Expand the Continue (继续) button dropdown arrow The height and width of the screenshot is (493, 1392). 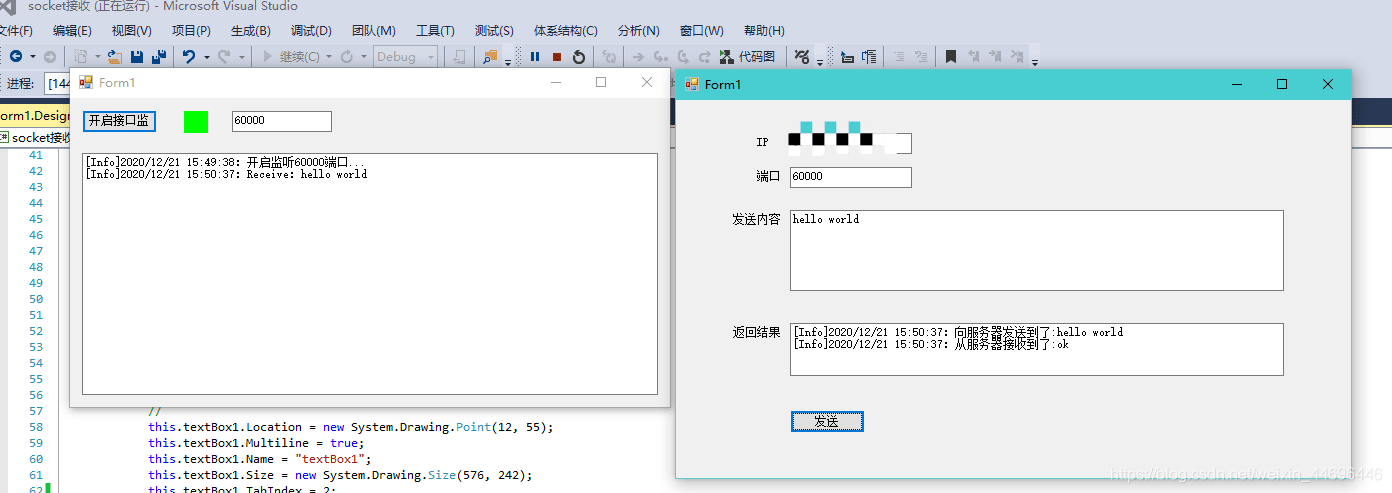pos(329,57)
